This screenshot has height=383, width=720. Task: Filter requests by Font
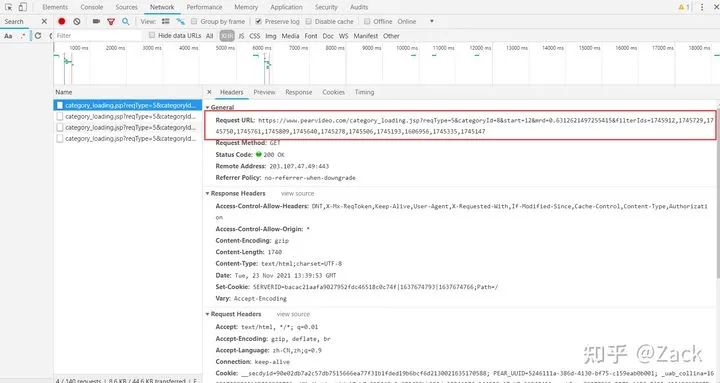tap(311, 36)
